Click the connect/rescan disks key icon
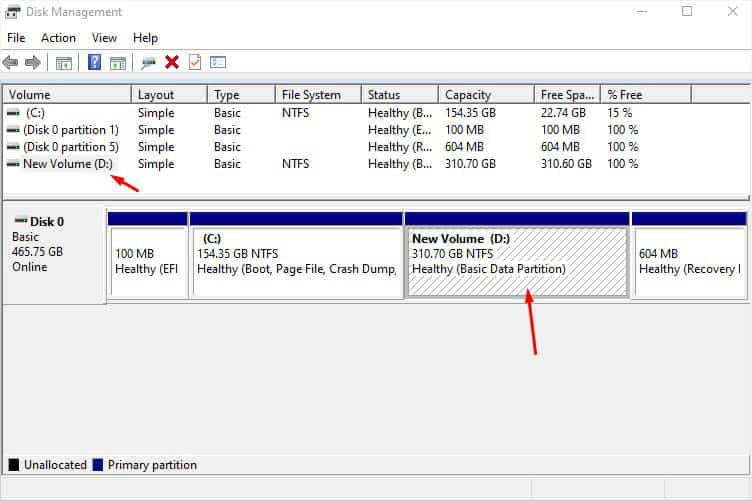The image size is (752, 501). (x=148, y=63)
